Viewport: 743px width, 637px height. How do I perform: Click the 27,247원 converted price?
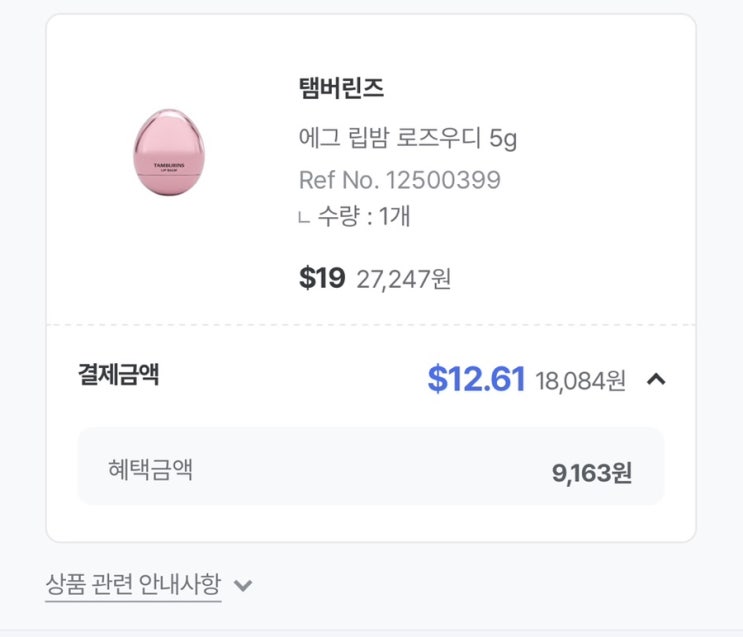point(403,279)
